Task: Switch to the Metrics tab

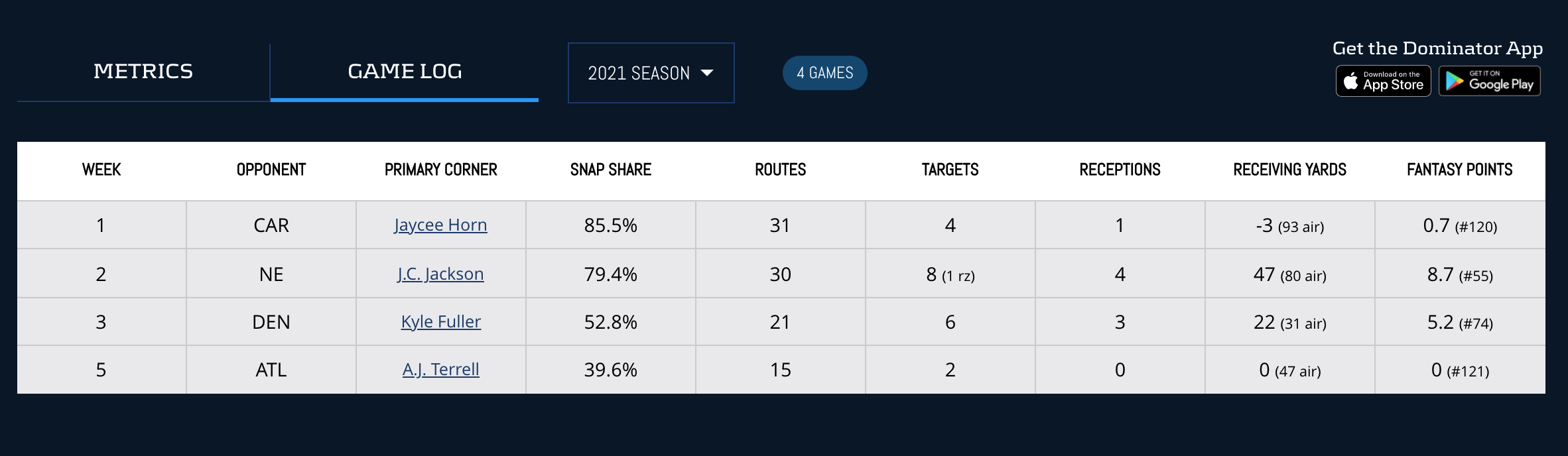Action: coord(143,72)
